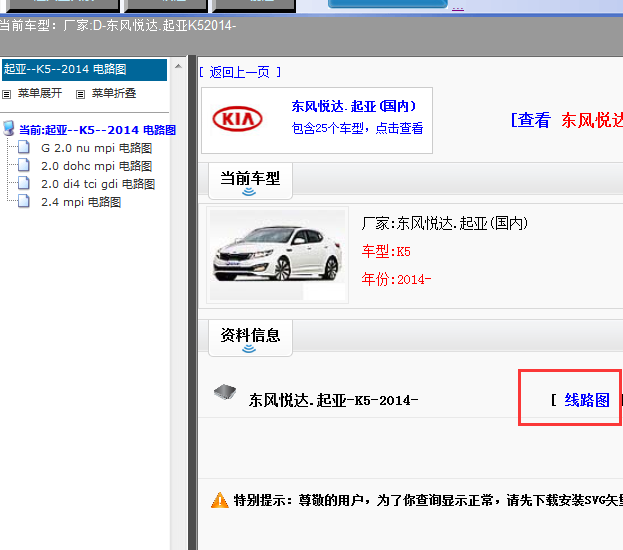This screenshot has width=623, height=550.
Task: Click 包含25个车型,点击查看 link
Action: (357, 128)
